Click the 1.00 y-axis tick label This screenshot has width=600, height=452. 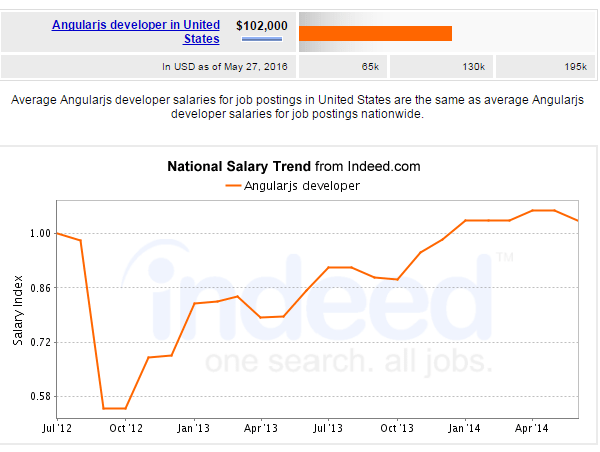40,233
